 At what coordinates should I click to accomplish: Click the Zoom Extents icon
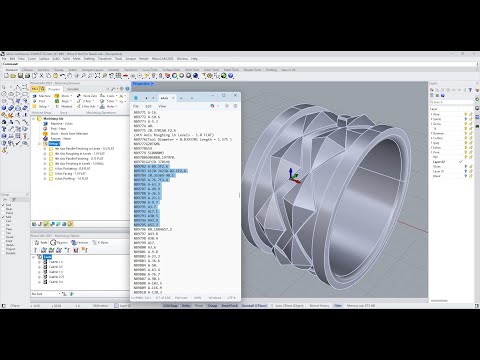97,76
